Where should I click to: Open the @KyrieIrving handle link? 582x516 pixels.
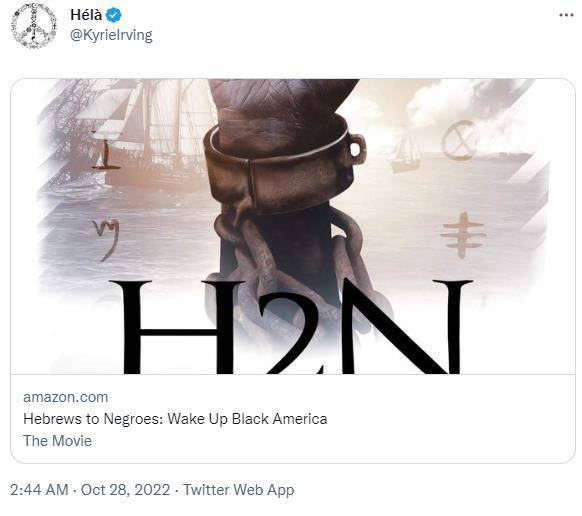[111, 35]
